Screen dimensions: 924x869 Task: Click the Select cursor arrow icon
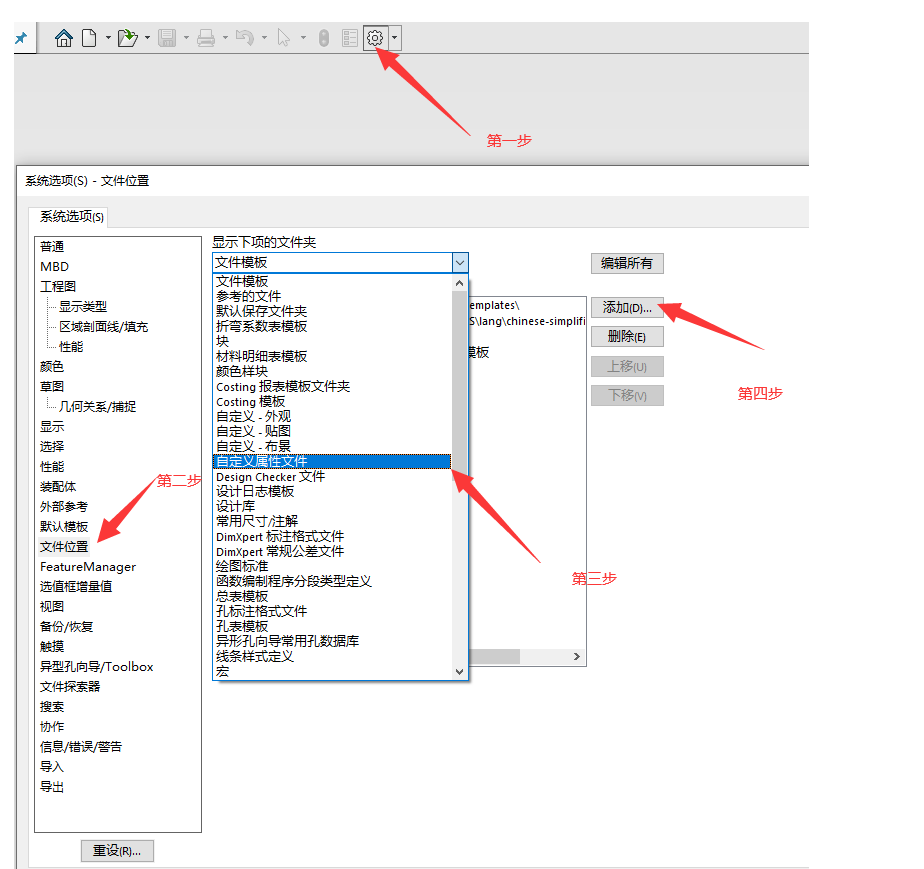pyautogui.click(x=284, y=38)
